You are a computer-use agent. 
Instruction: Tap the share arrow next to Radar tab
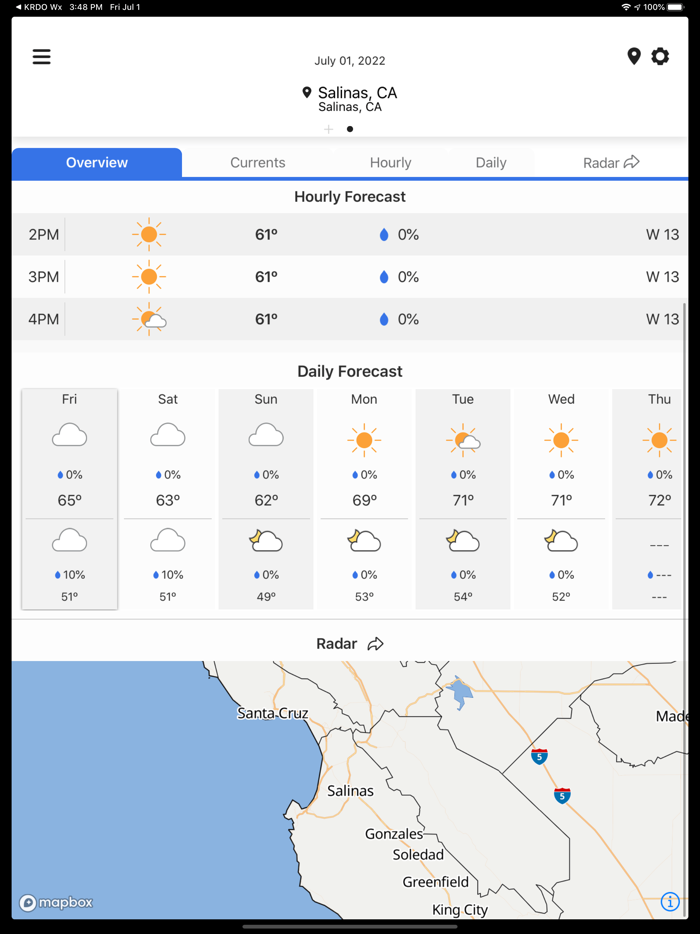[x=631, y=161]
